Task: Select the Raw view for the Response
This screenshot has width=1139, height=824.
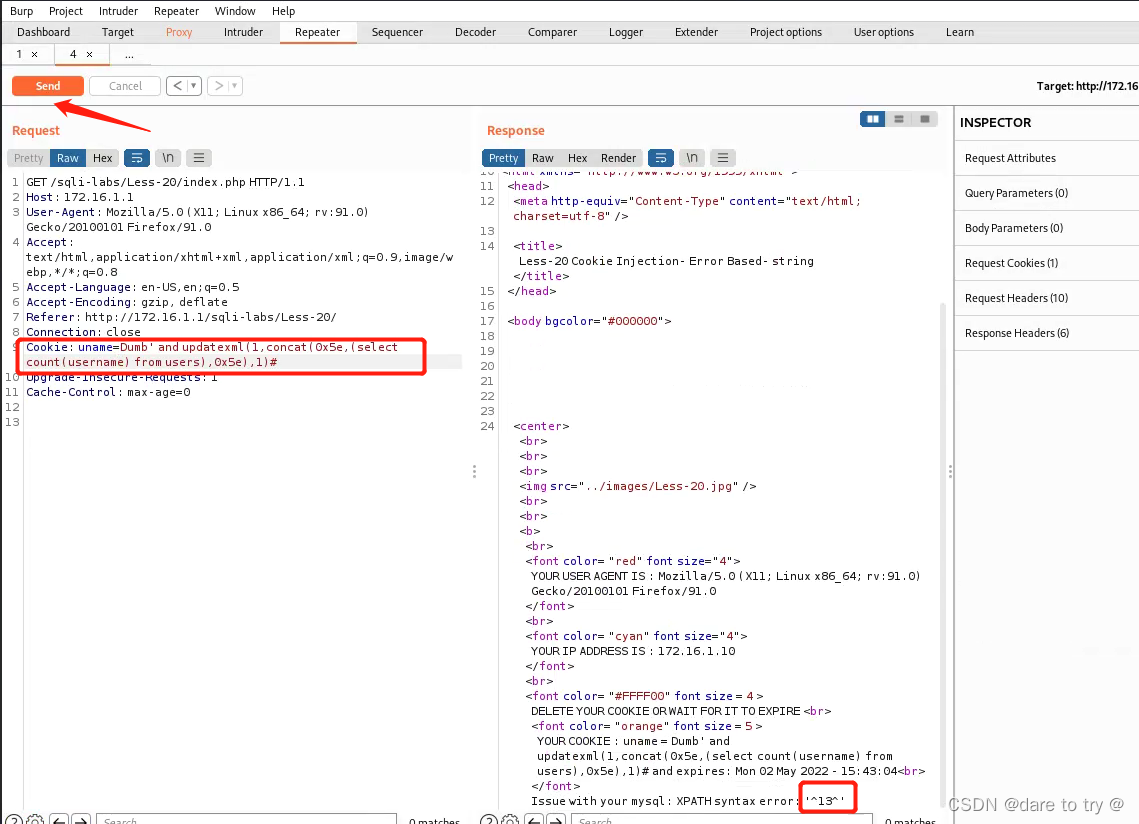Action: coord(543,158)
